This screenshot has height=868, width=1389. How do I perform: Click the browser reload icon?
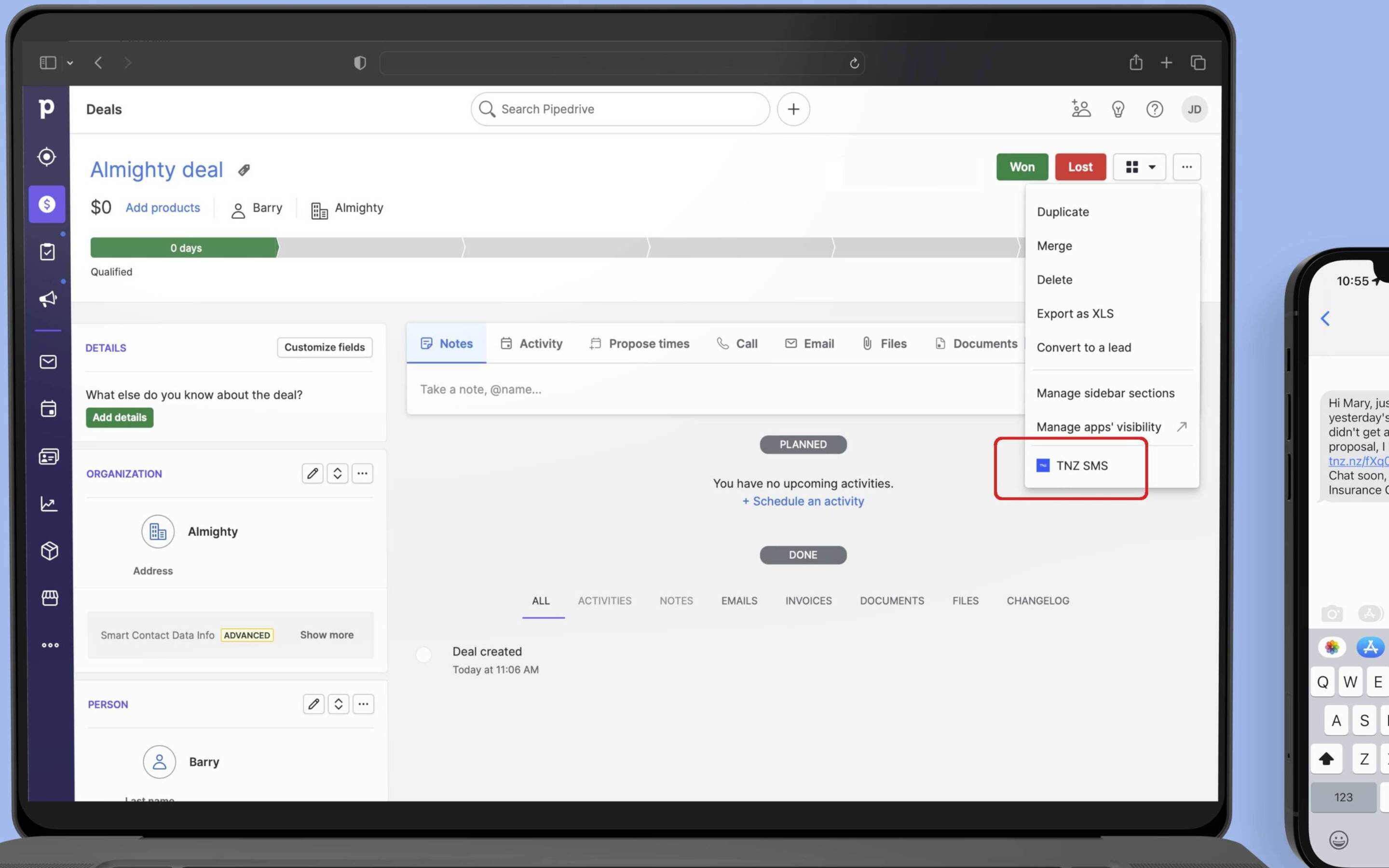click(854, 63)
